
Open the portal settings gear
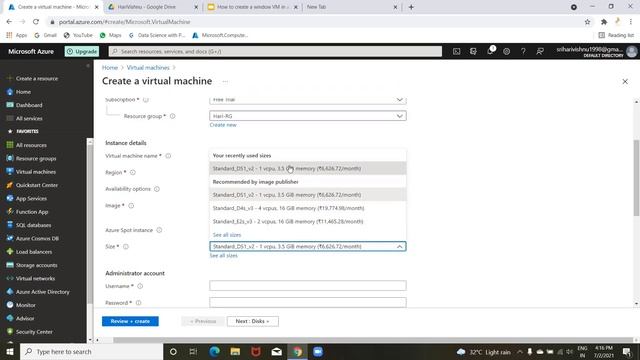pyautogui.click(x=507, y=51)
